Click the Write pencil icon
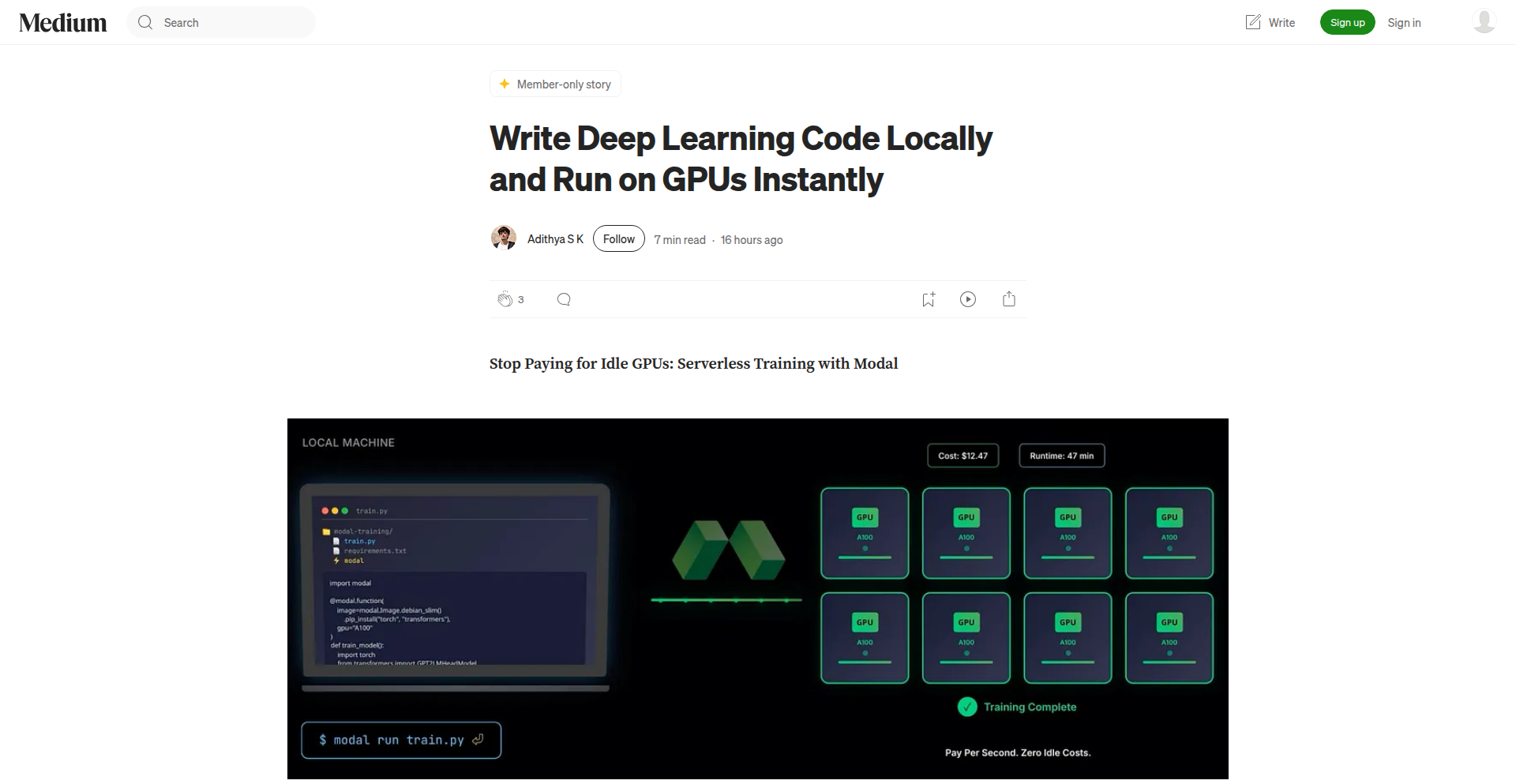The image size is (1516, 784). click(1253, 22)
